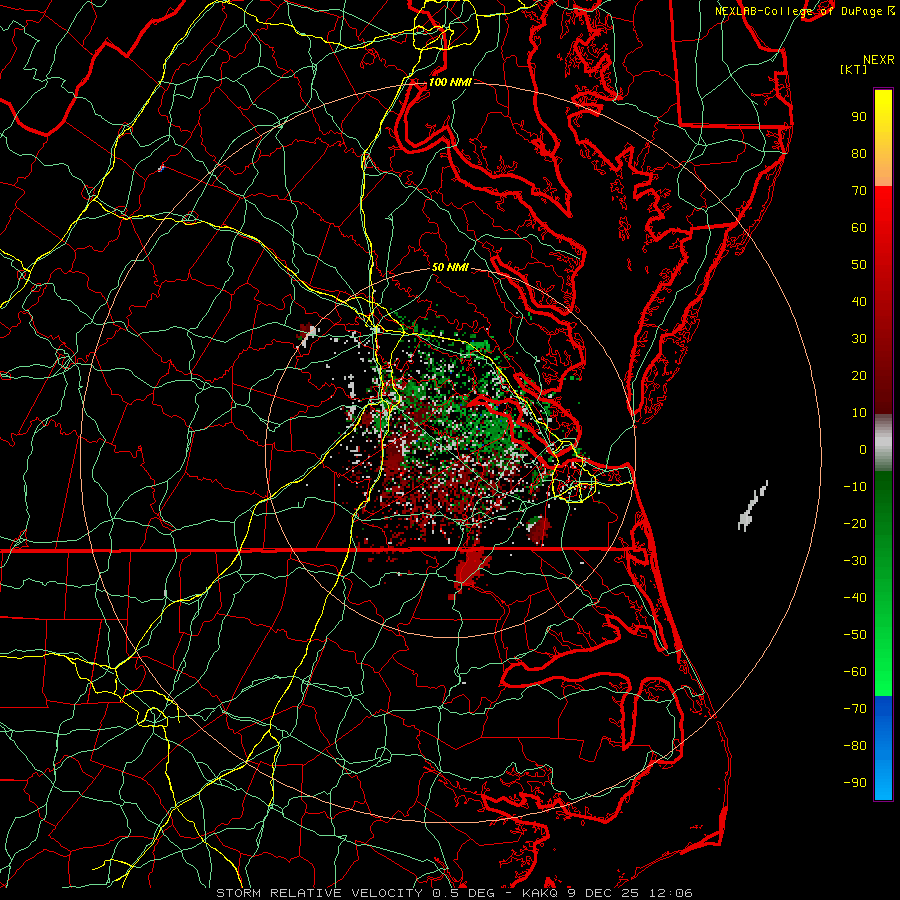900x900 pixels.
Task: Click the [KT] units label
Action: tap(854, 69)
